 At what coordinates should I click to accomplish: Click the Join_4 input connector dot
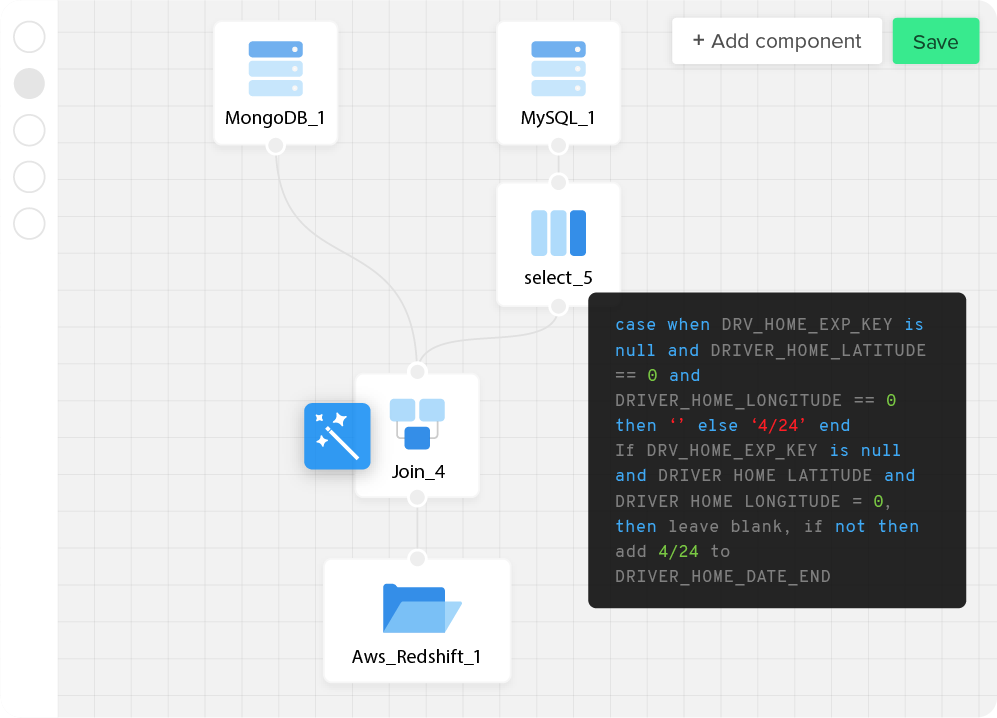click(417, 372)
